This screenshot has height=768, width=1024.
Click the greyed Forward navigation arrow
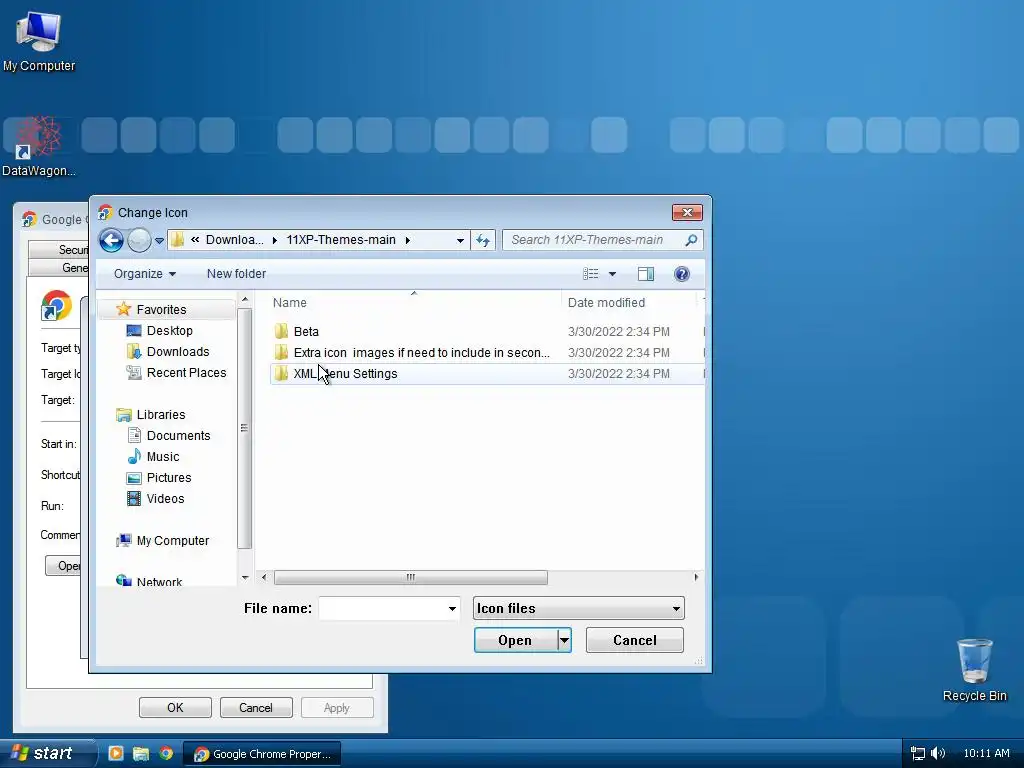click(x=139, y=240)
